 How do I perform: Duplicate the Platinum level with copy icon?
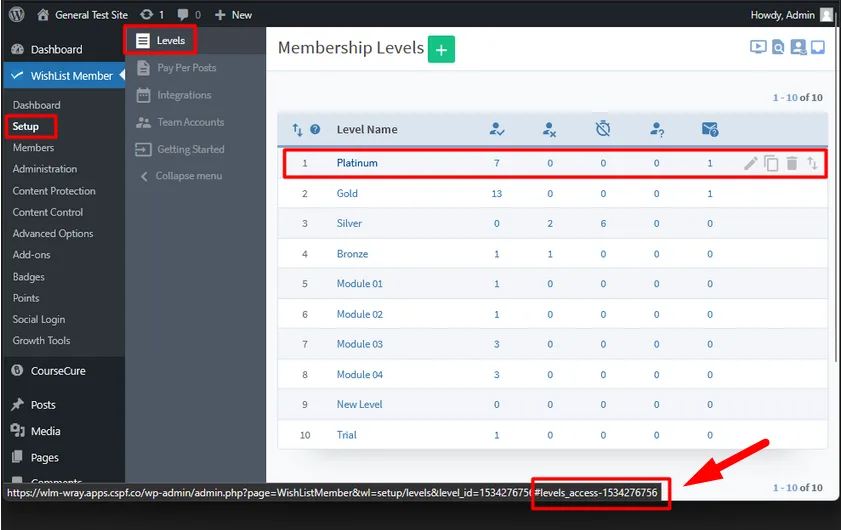point(771,163)
